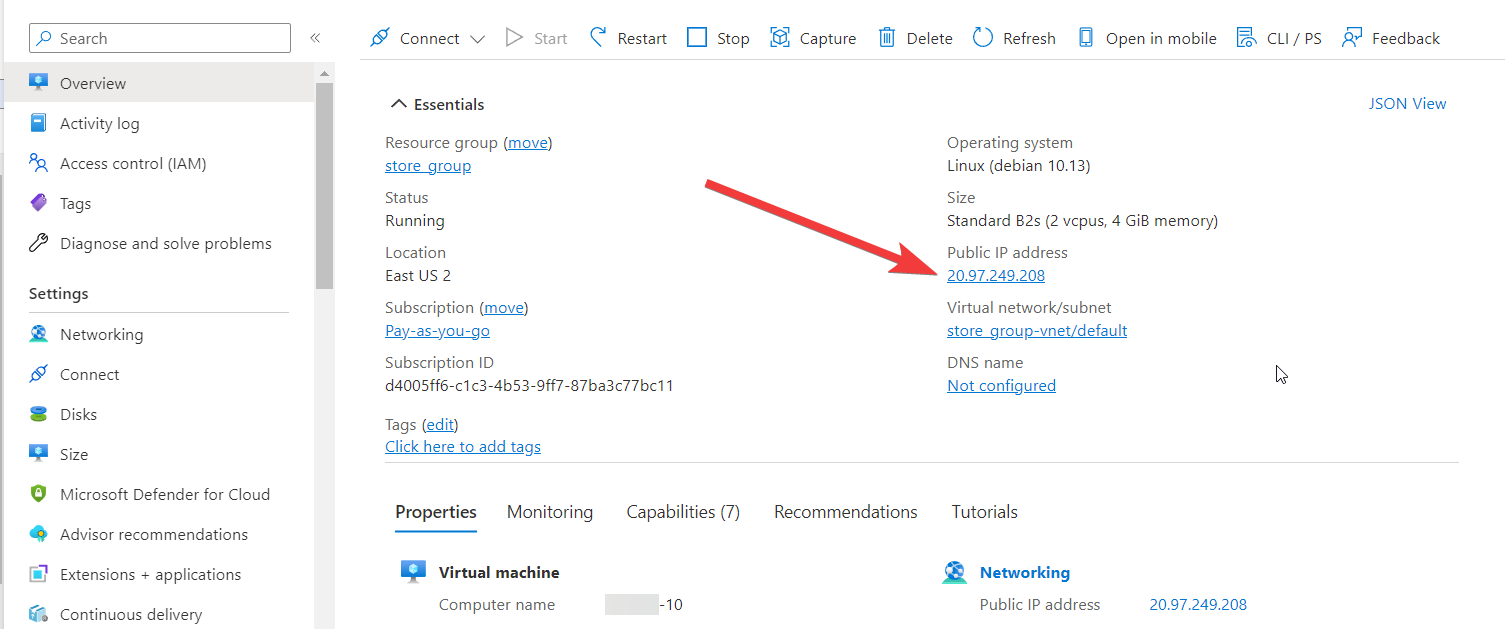The height and width of the screenshot is (629, 1506).
Task: Refresh the VM overview
Action: pos(1013,37)
